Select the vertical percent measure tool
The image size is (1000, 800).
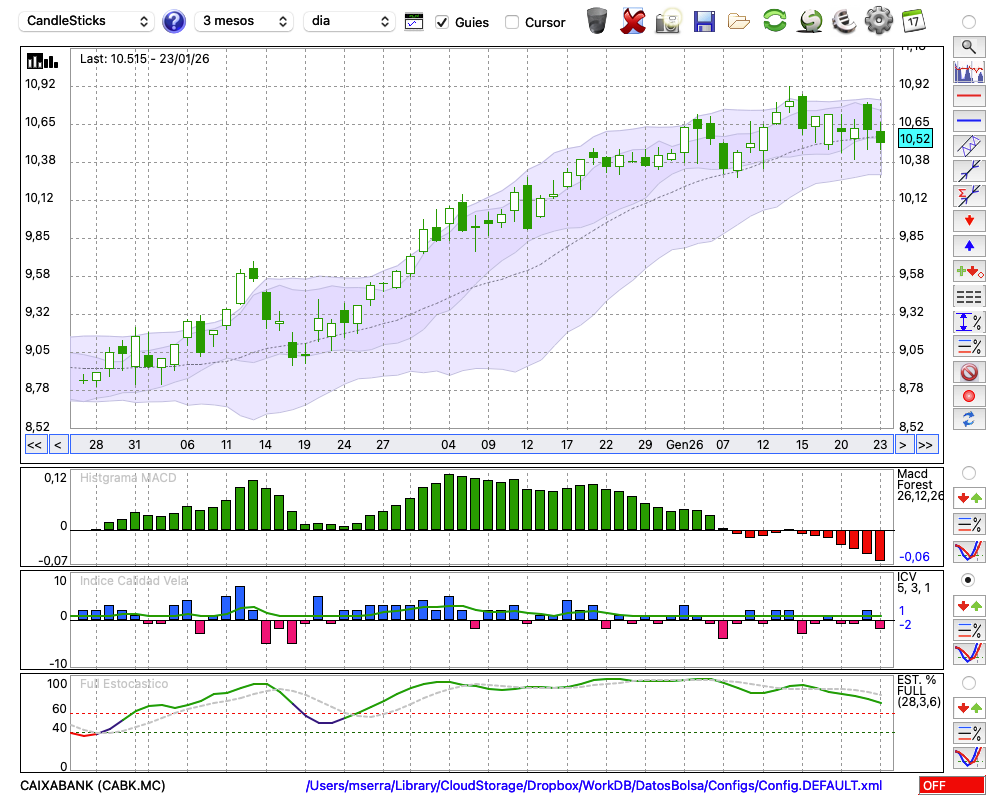point(969,322)
